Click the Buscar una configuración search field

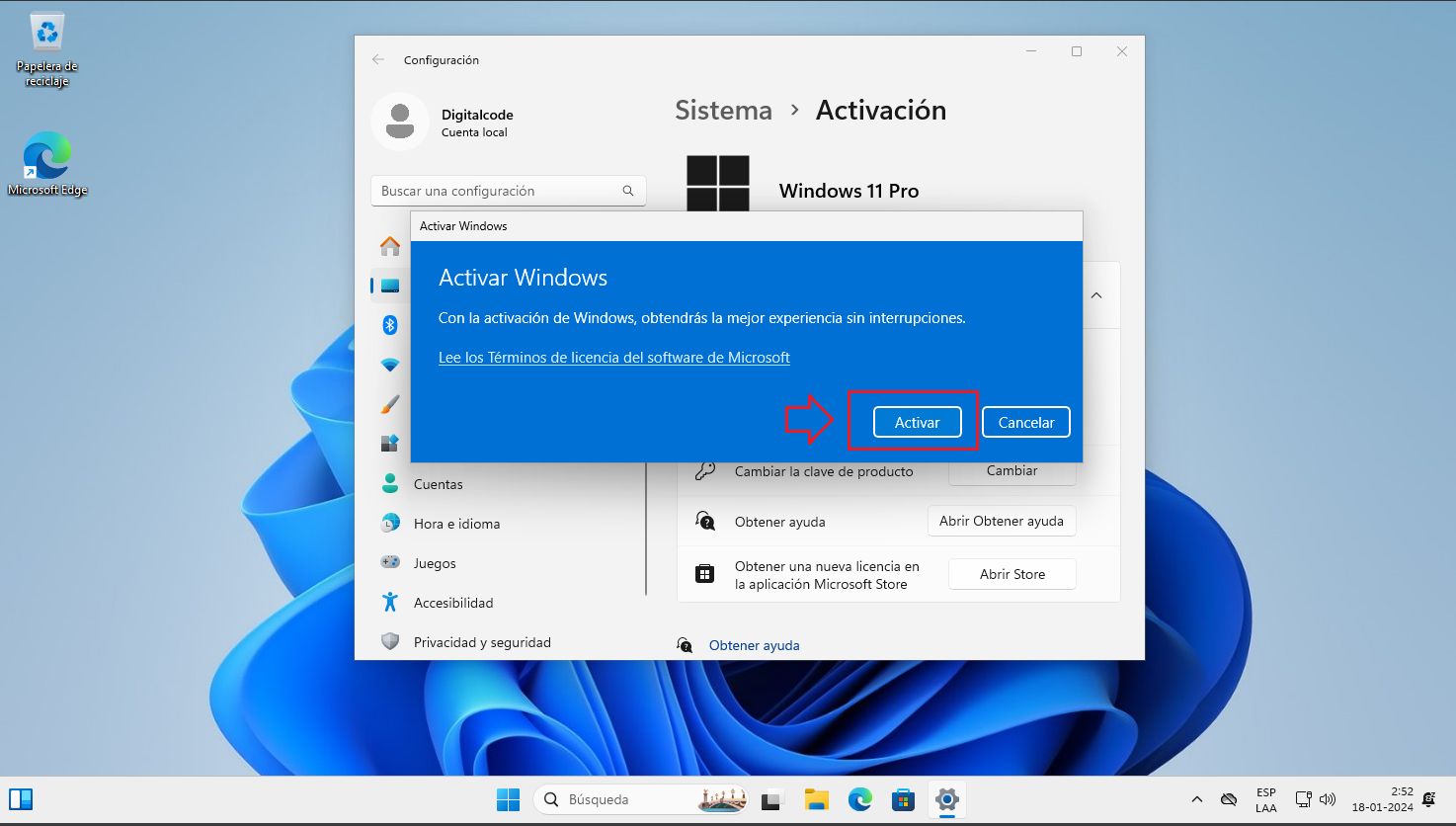point(508,191)
